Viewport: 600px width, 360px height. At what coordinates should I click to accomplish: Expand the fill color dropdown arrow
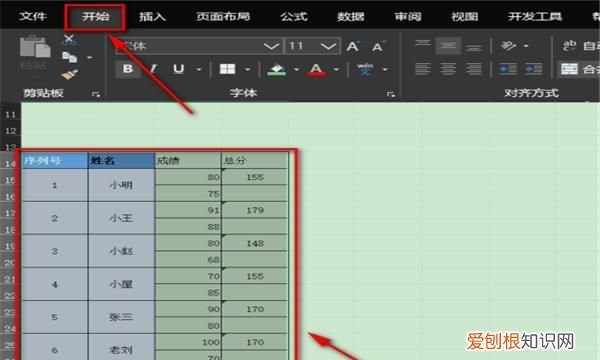click(x=296, y=69)
